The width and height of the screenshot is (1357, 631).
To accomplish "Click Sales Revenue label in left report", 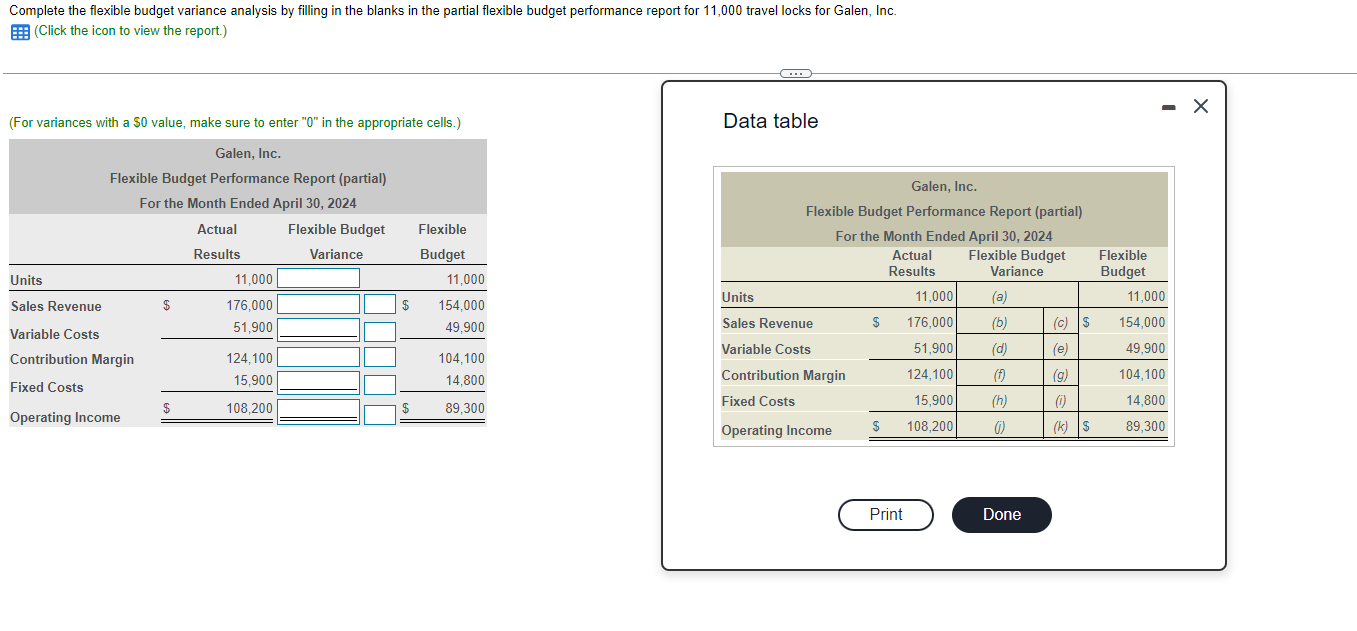I will pyautogui.click(x=56, y=307).
